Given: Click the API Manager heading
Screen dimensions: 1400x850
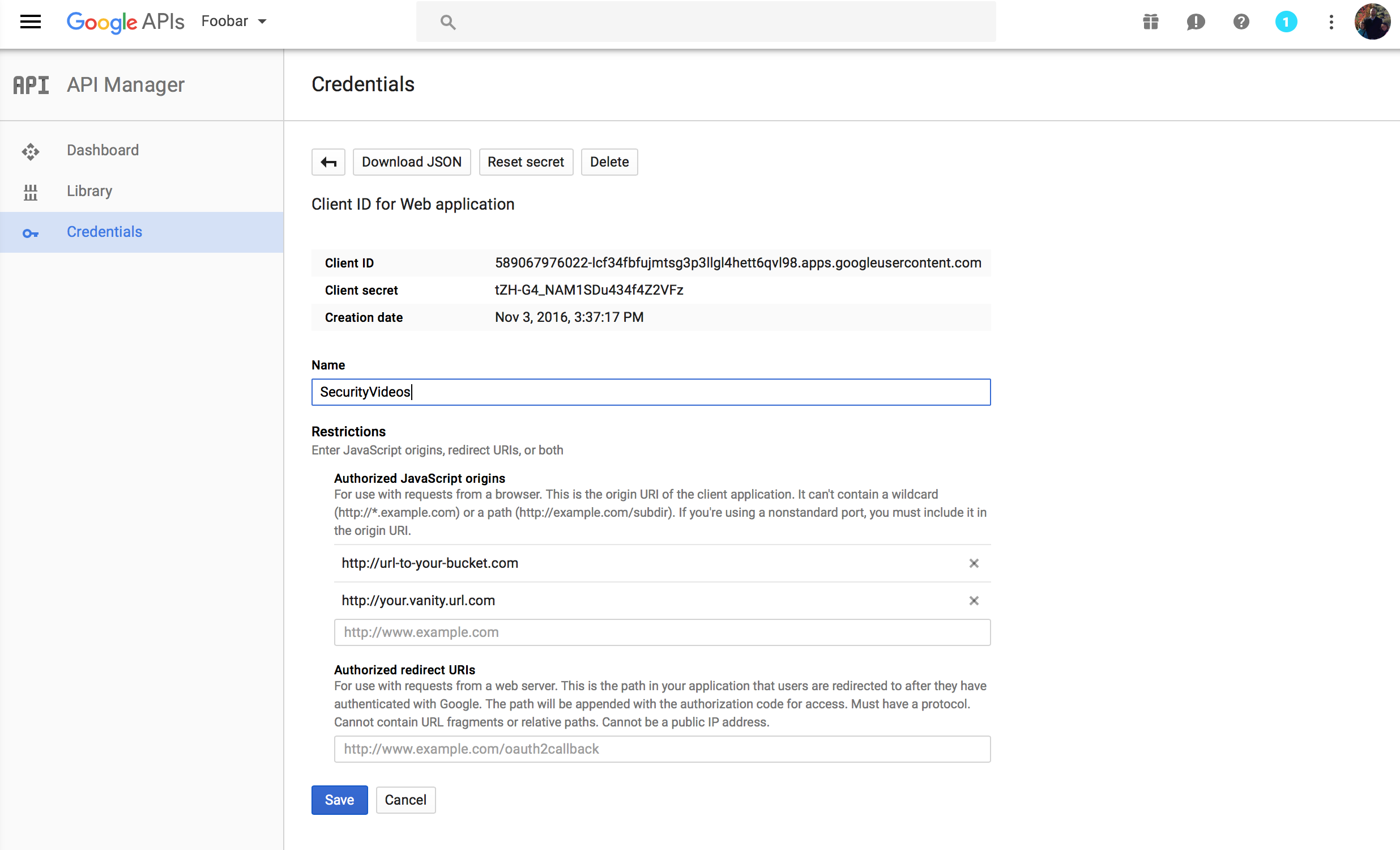Looking at the screenshot, I should [x=126, y=84].
